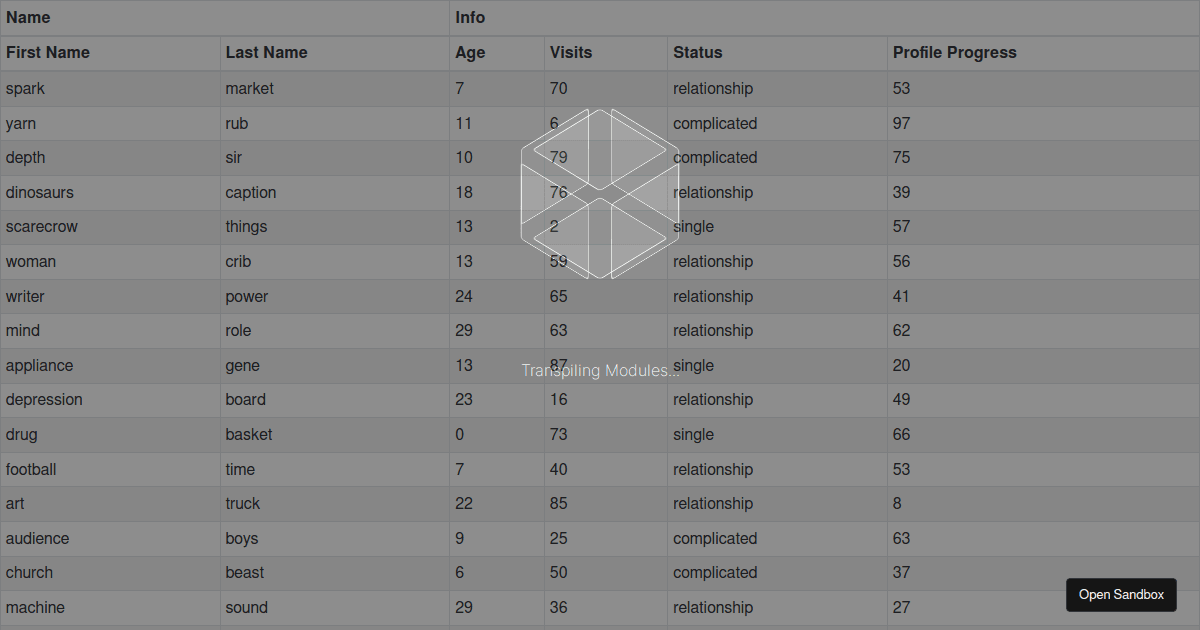The width and height of the screenshot is (1200, 630).
Task: Sort the table by Age column
Action: (470, 53)
